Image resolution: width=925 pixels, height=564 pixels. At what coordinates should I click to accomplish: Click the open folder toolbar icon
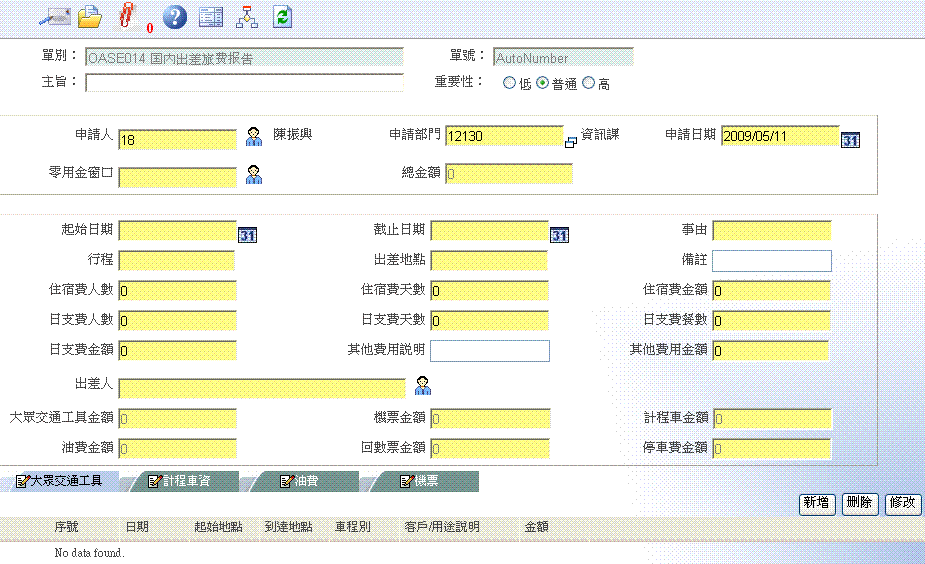[90, 16]
